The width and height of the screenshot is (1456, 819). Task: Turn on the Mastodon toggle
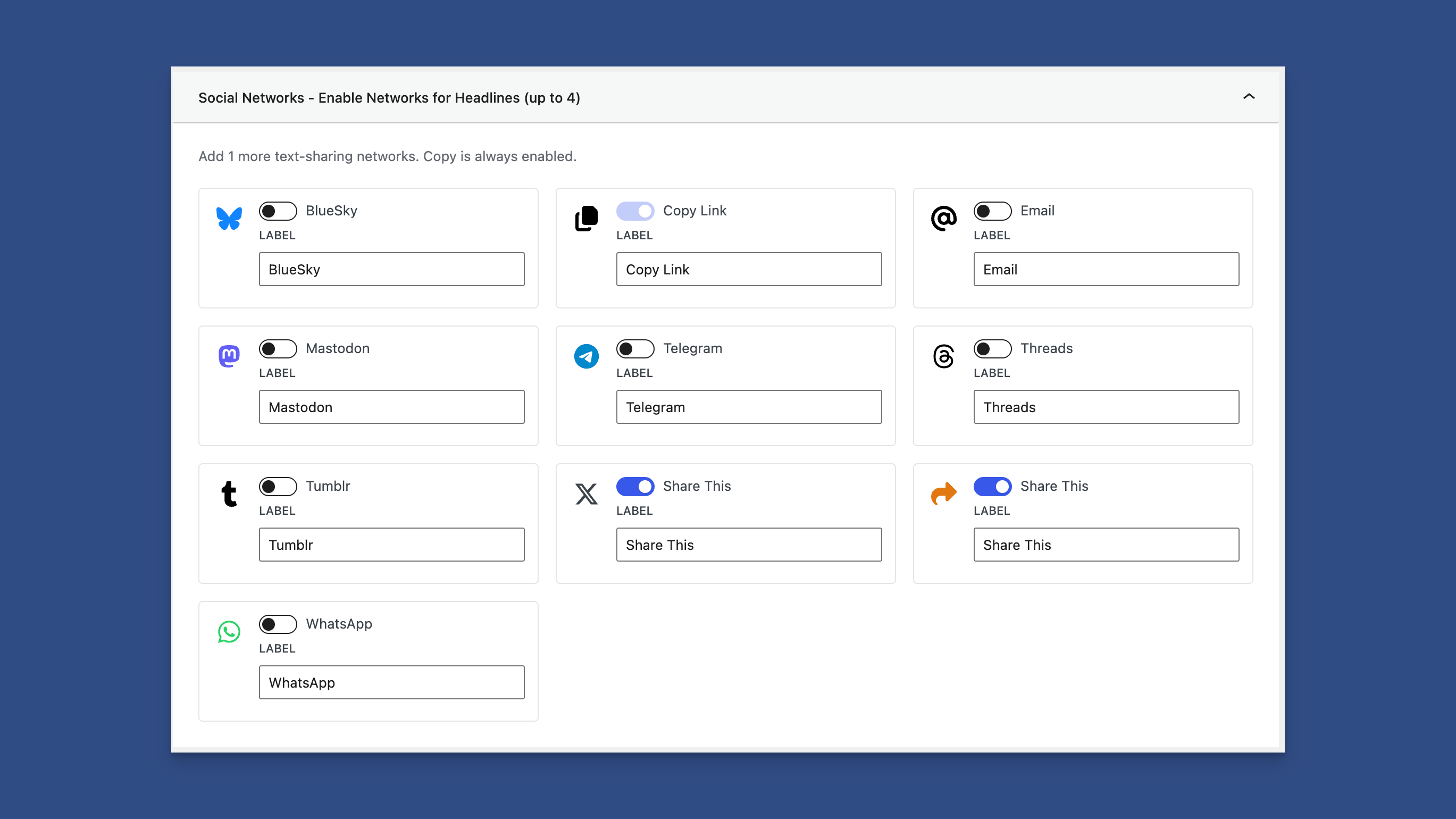(278, 349)
